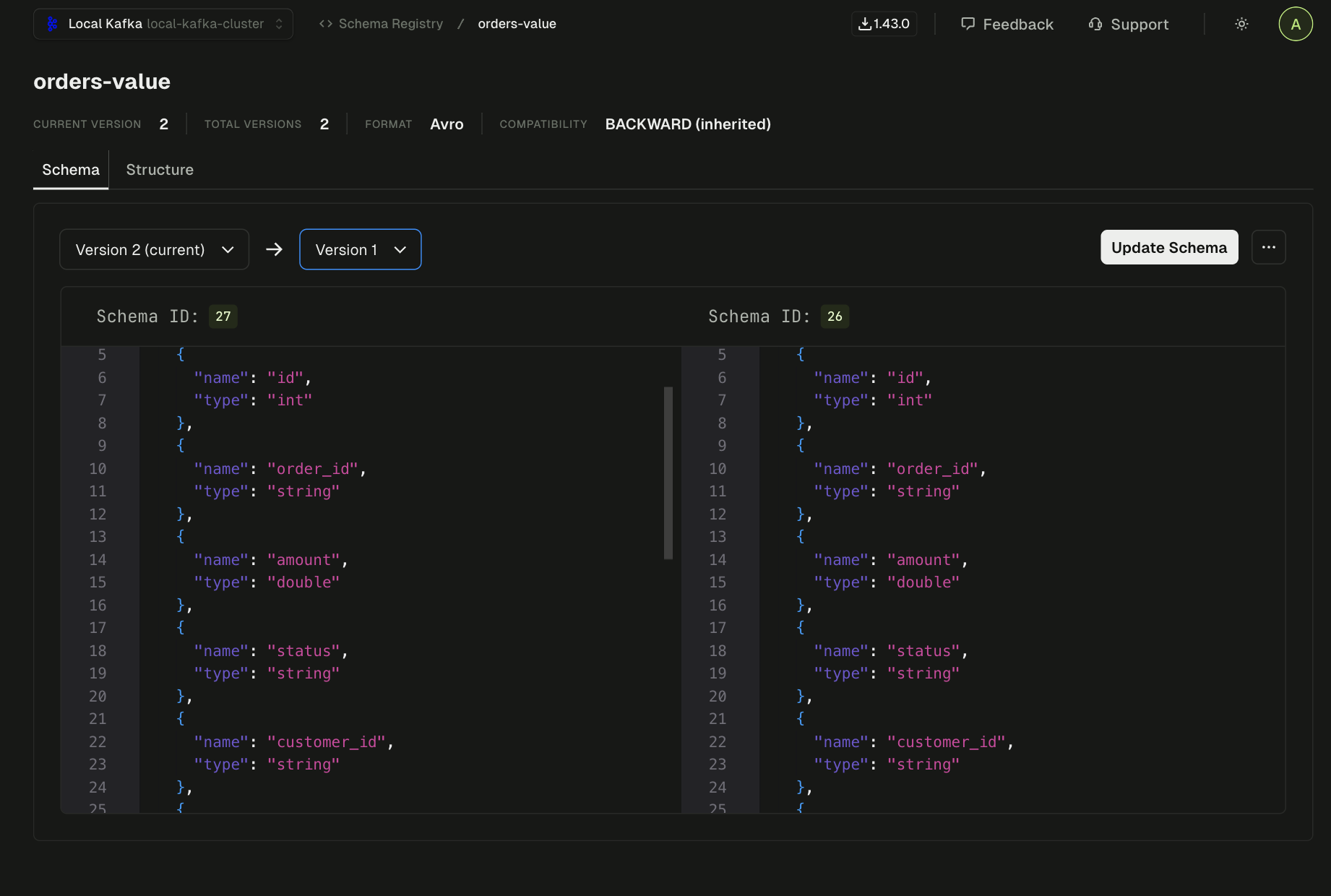Switch to the Structure tab

(160, 170)
